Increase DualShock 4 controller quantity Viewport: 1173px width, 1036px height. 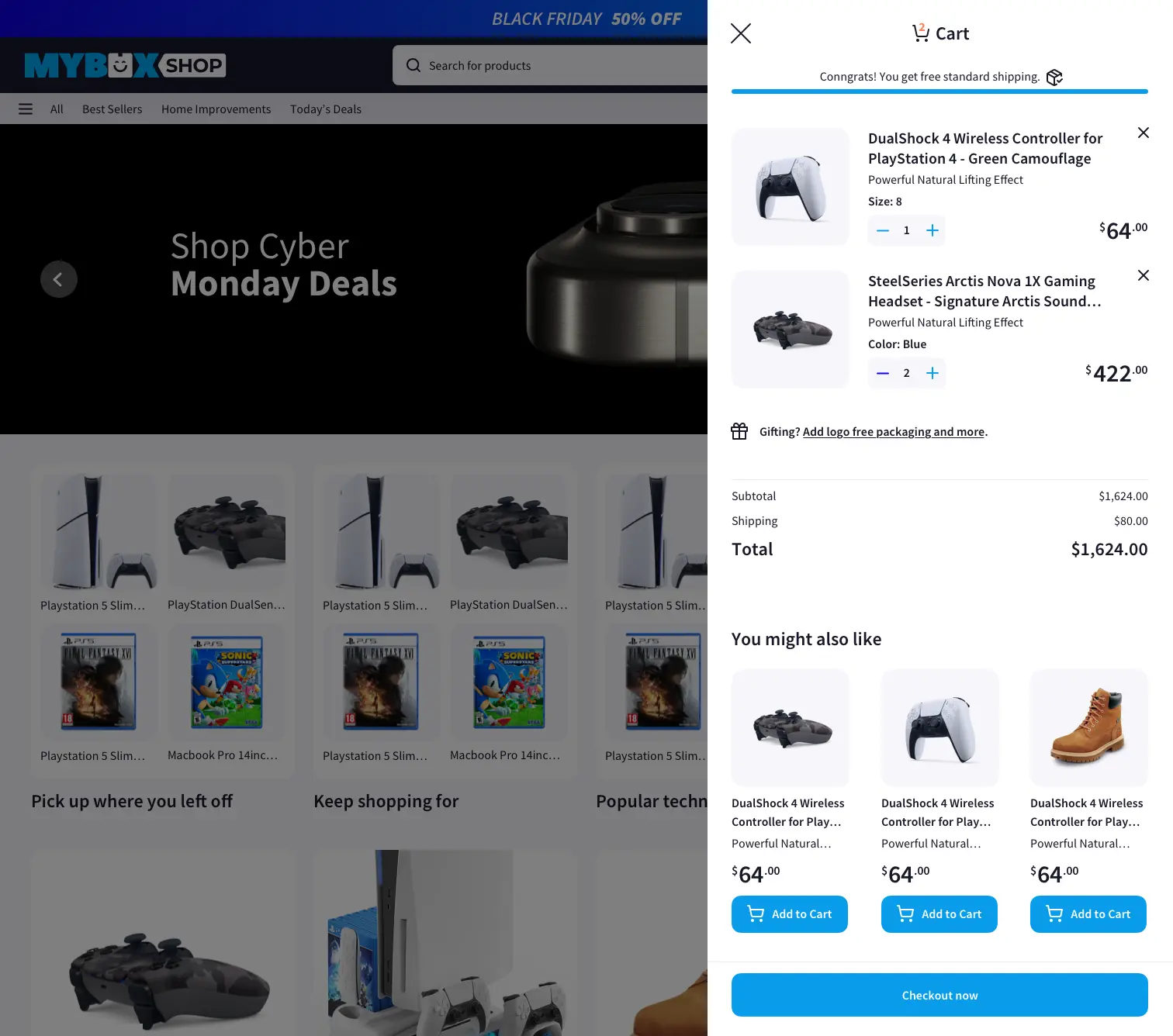pos(933,230)
